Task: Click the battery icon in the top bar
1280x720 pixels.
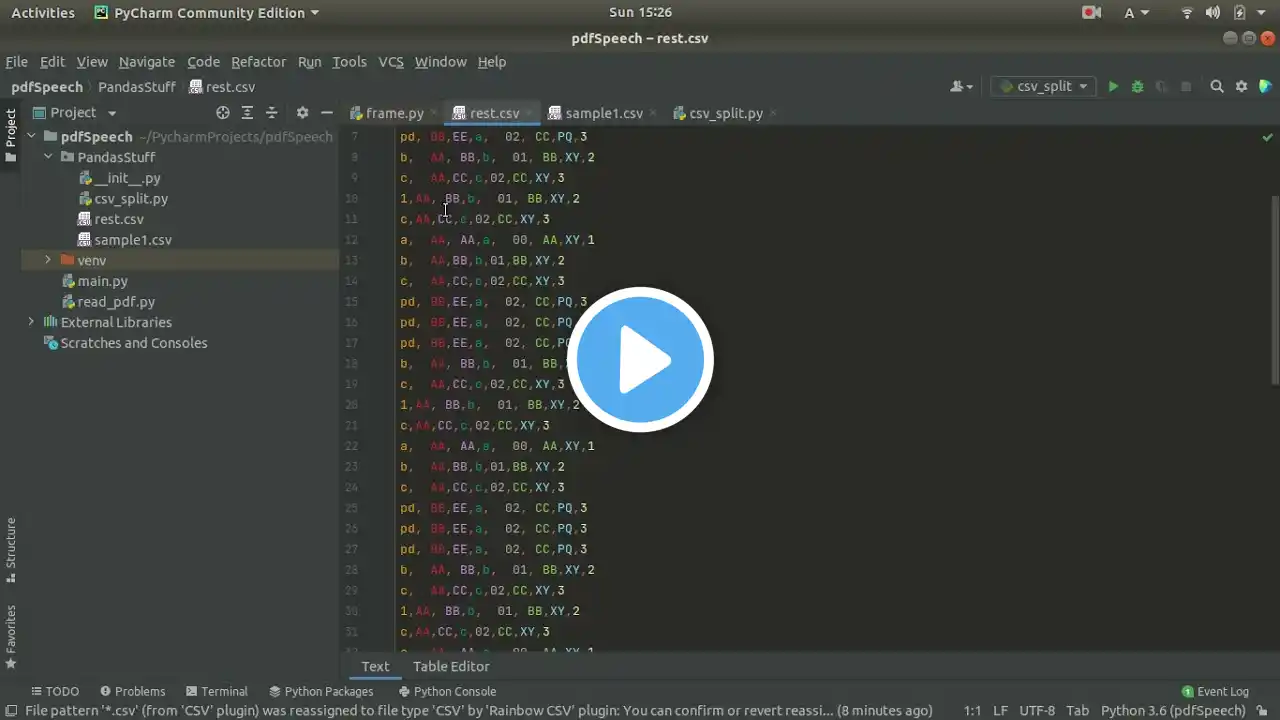Action: [1239, 13]
